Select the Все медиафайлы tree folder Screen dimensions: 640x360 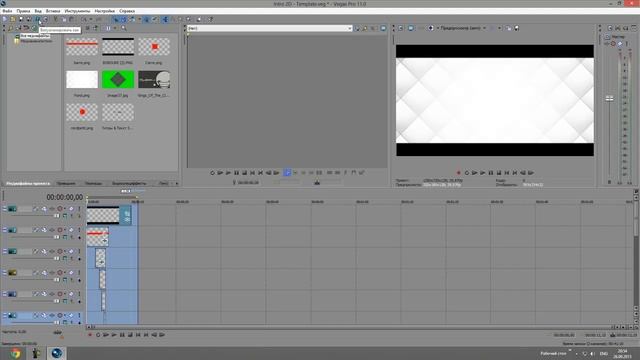pos(35,36)
